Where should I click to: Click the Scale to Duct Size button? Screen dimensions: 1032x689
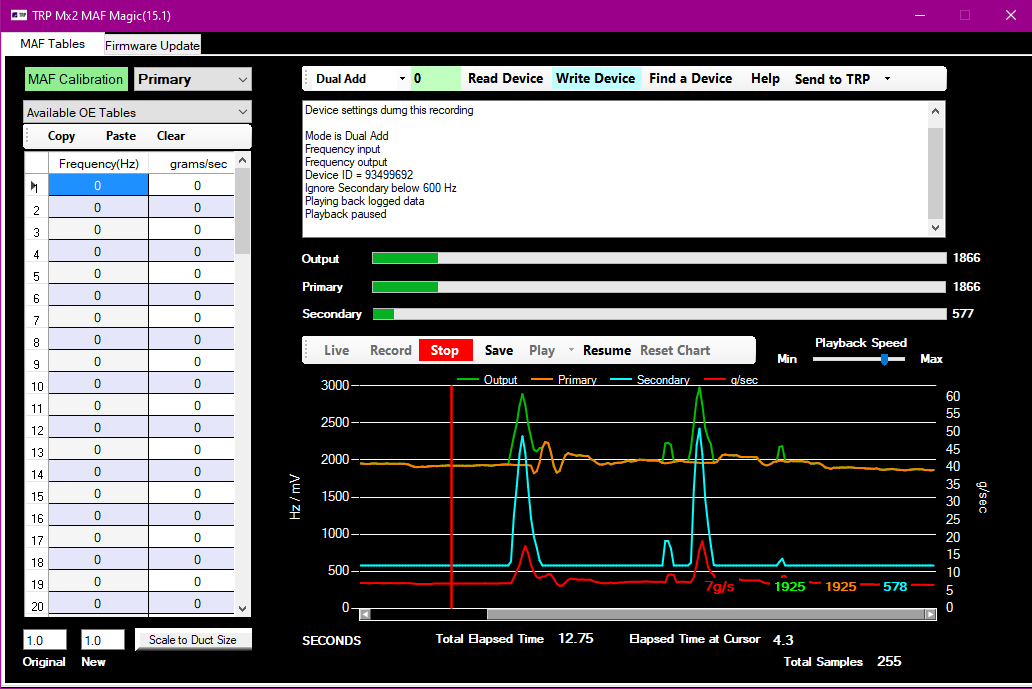tap(193, 640)
